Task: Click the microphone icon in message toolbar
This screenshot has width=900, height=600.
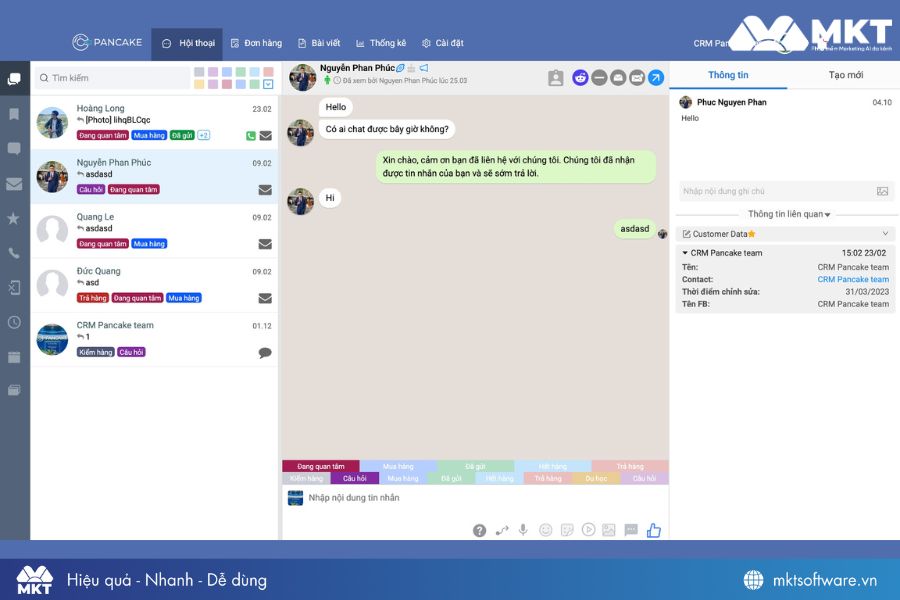Action: pyautogui.click(x=523, y=530)
